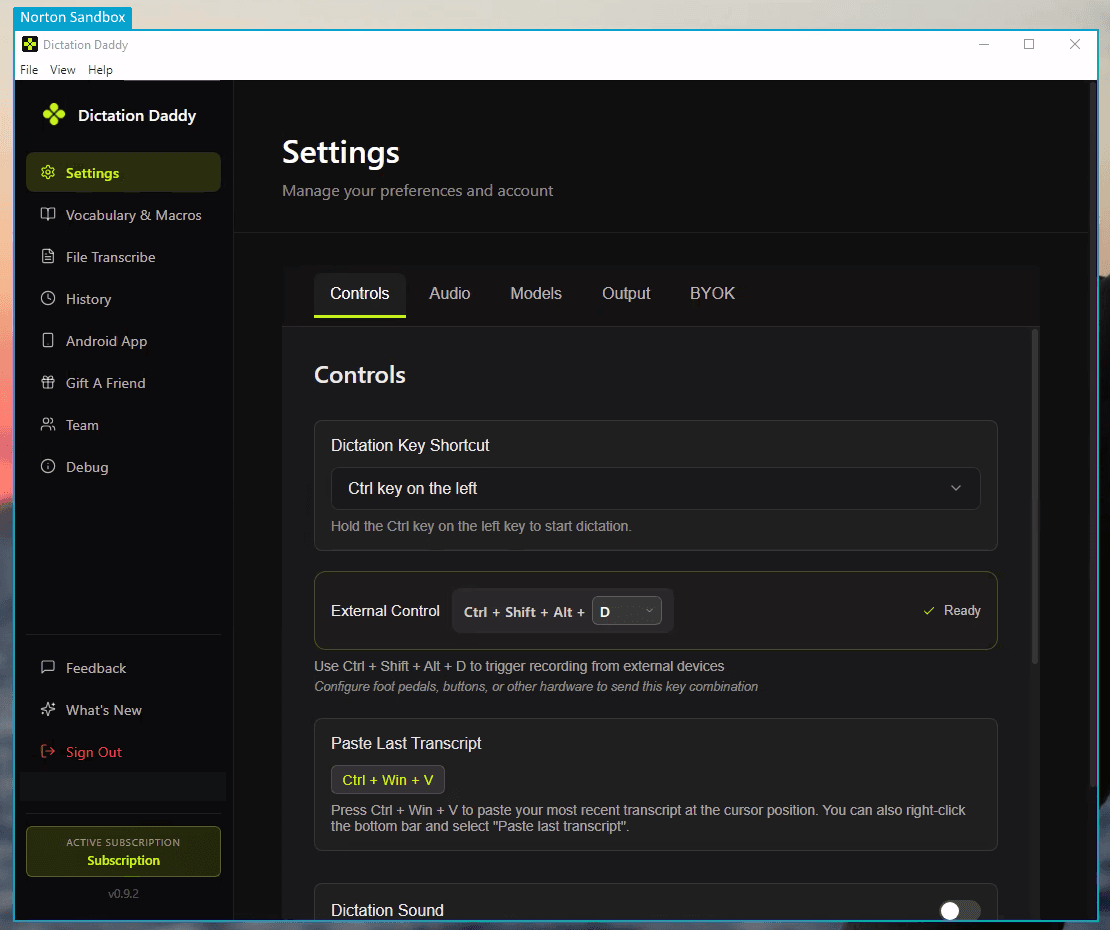This screenshot has height=930, width=1110.
Task: Click the What's New label
Action: click(103, 709)
